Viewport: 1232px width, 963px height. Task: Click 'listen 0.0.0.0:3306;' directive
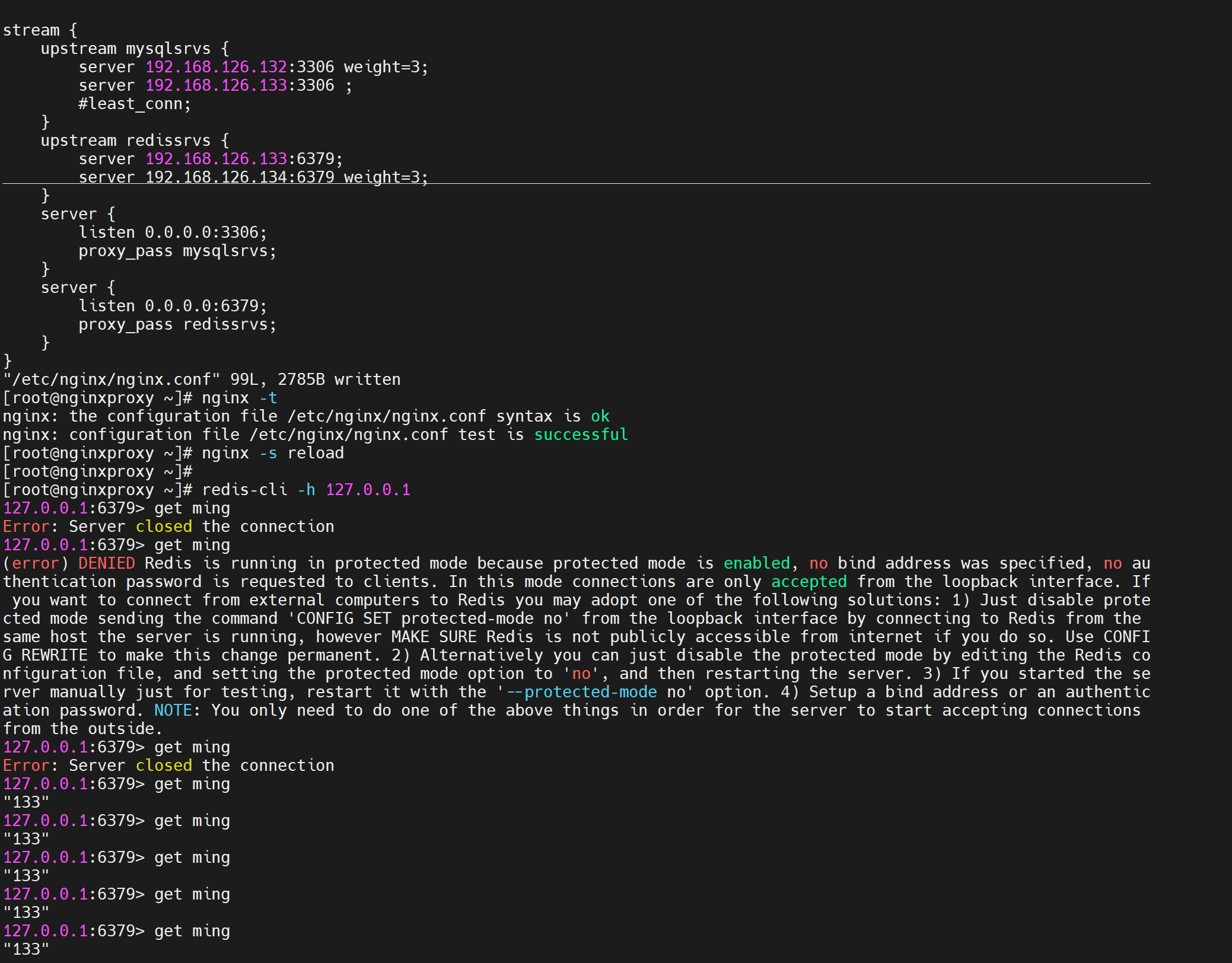point(173,232)
